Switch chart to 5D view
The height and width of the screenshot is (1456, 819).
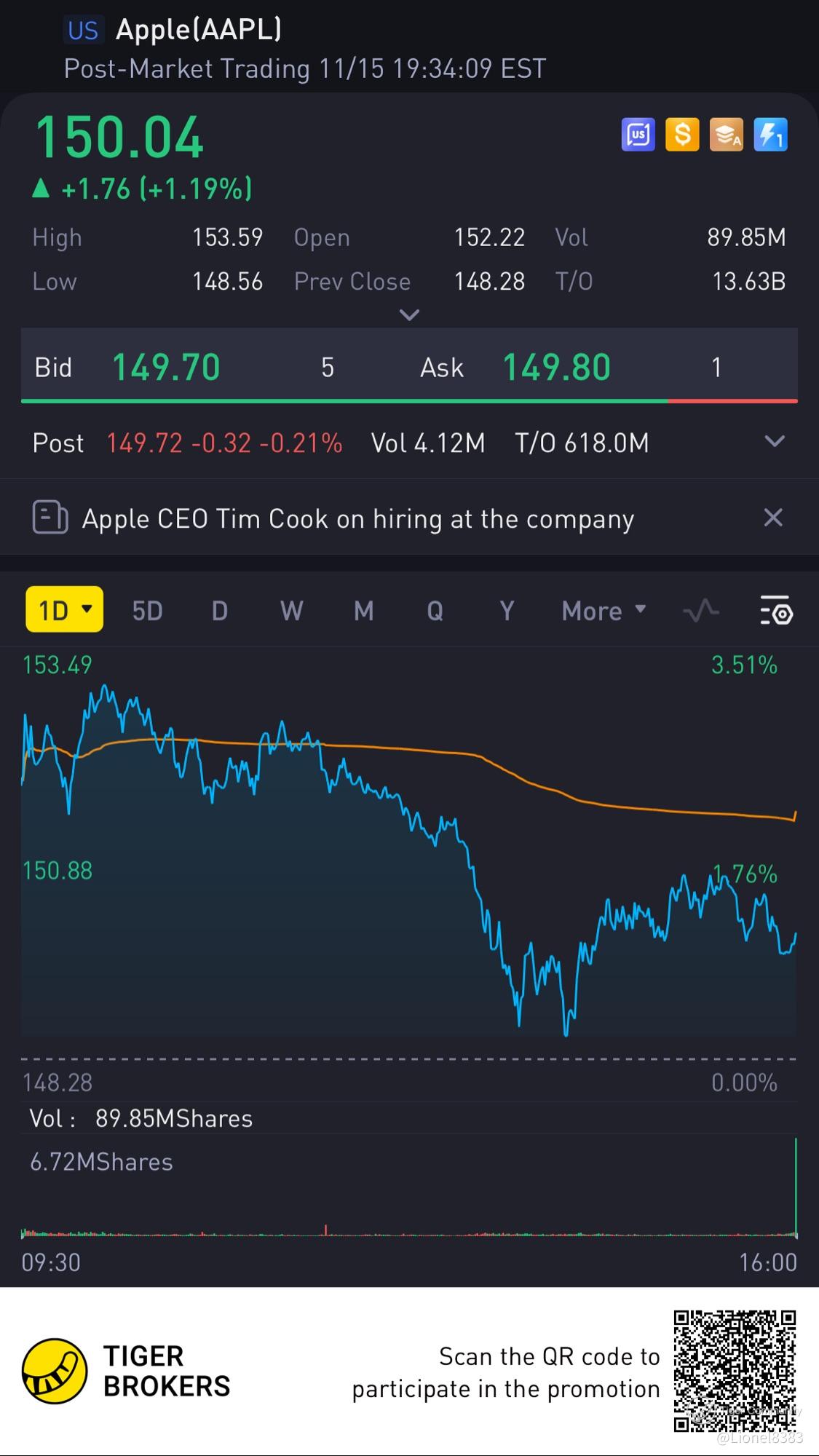147,610
